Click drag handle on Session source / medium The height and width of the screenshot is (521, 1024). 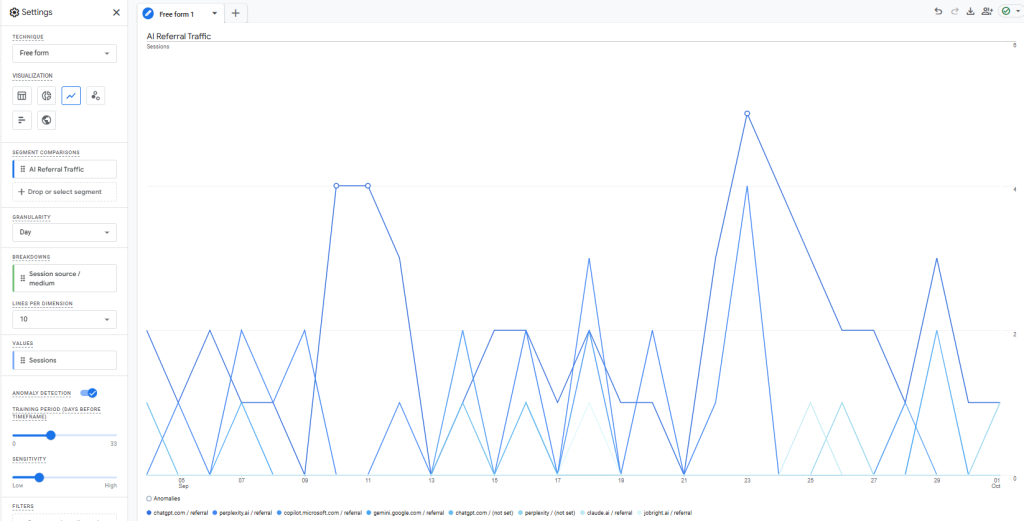tap(23, 278)
